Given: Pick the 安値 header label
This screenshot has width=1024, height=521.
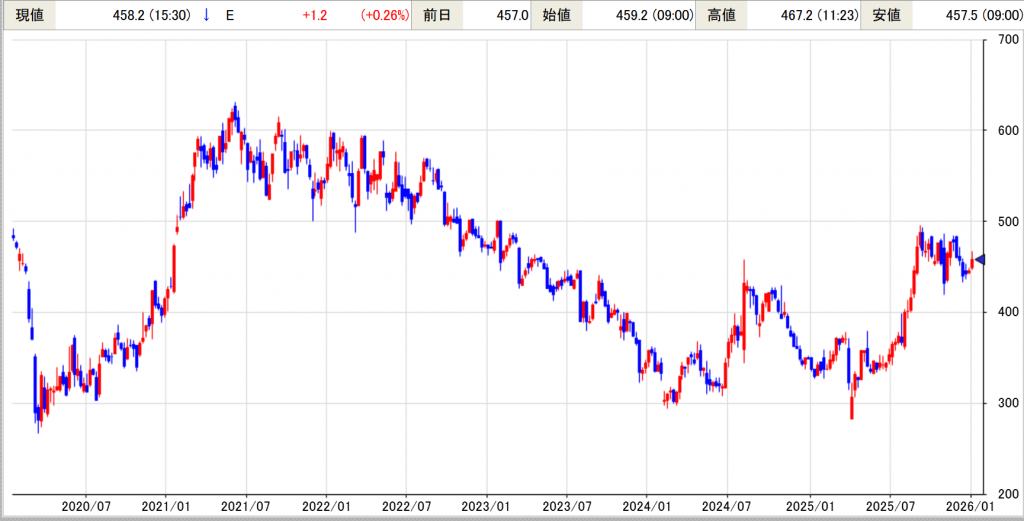Looking at the screenshot, I should pyautogui.click(x=886, y=15).
